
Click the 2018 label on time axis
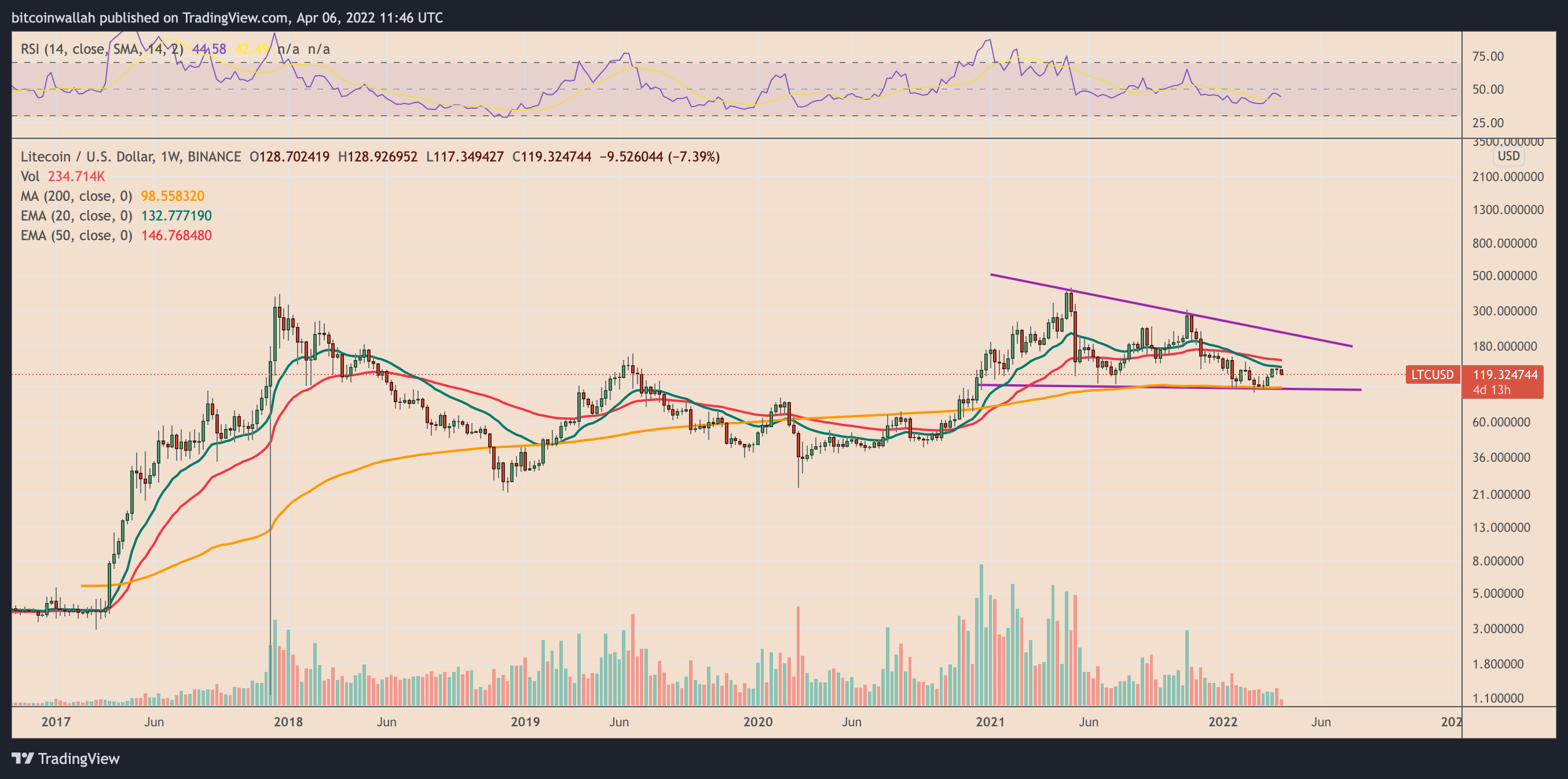click(288, 722)
